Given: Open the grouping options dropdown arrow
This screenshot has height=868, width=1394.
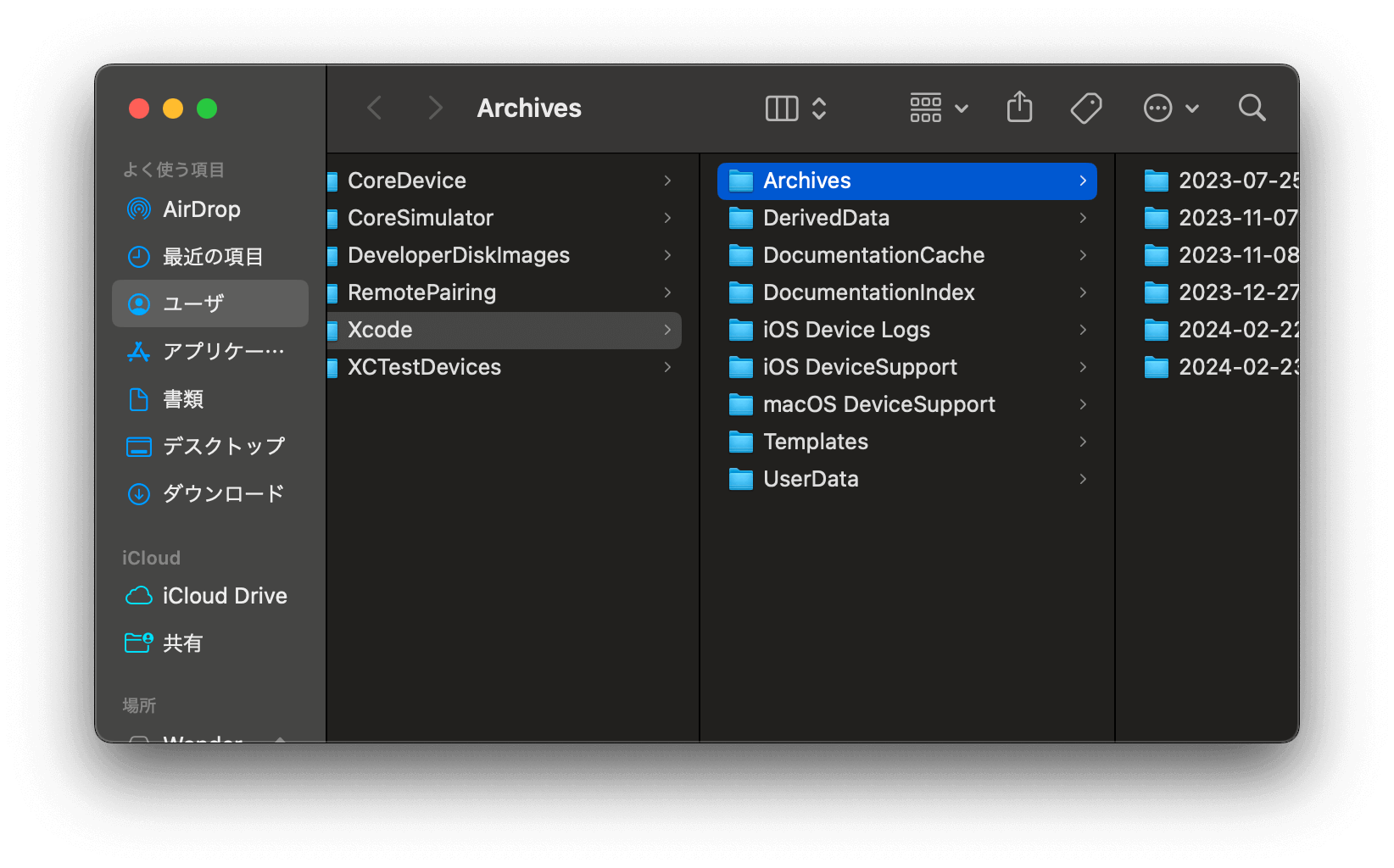Looking at the screenshot, I should (x=962, y=108).
